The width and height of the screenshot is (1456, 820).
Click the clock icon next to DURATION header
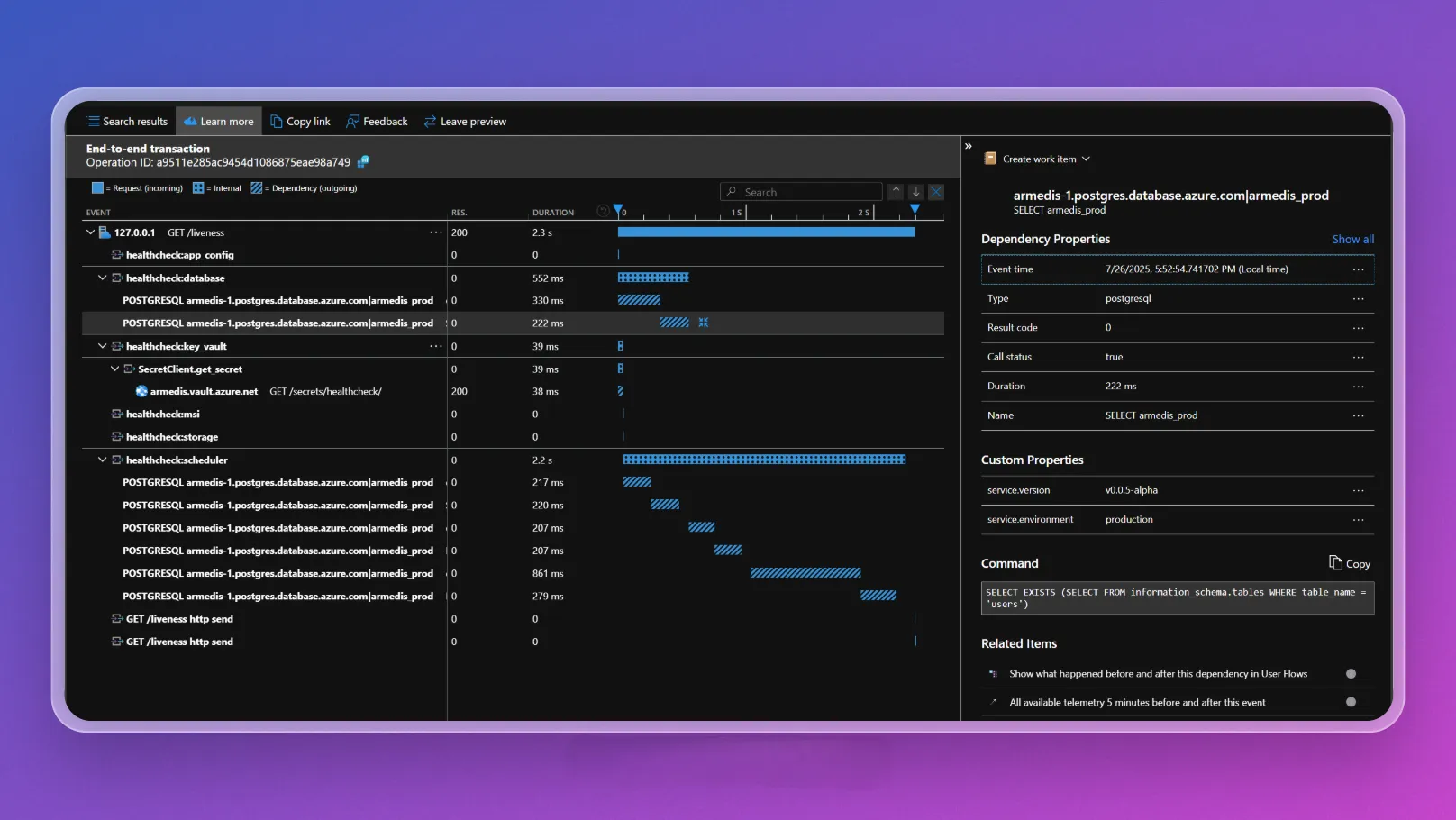(x=603, y=211)
